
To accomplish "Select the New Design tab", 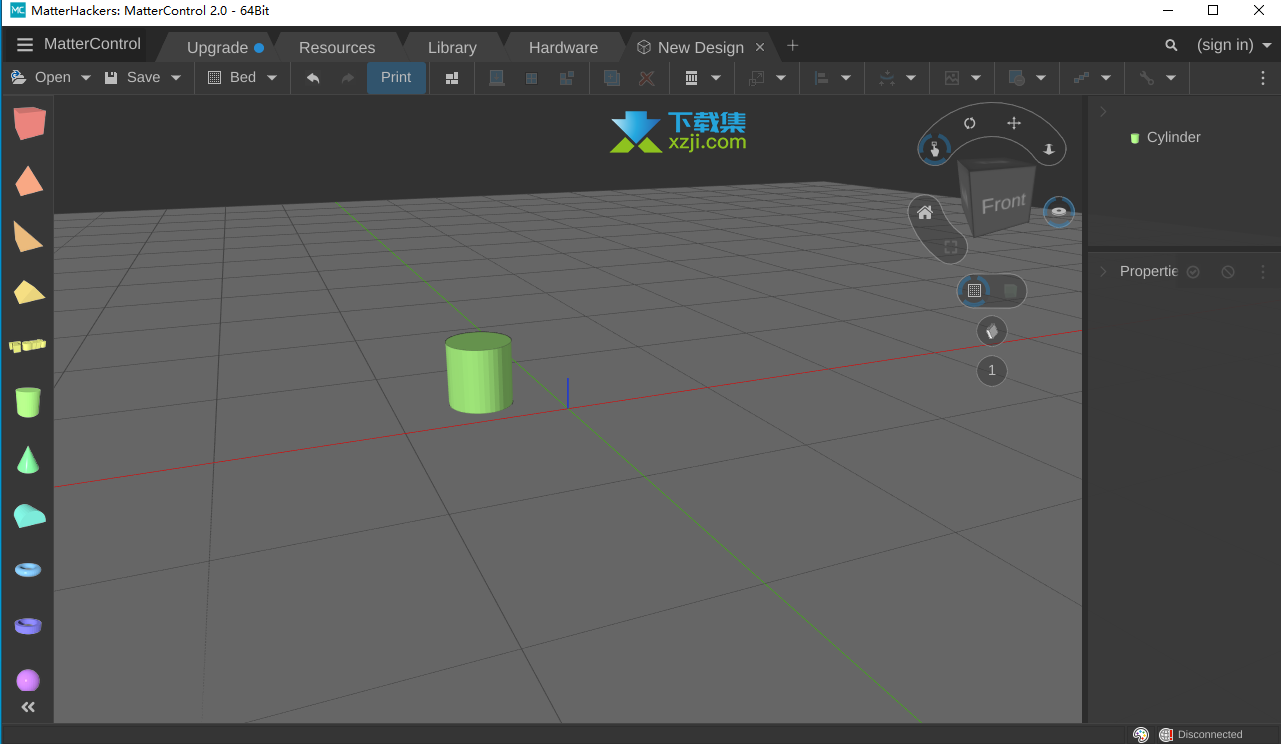I will pos(701,47).
